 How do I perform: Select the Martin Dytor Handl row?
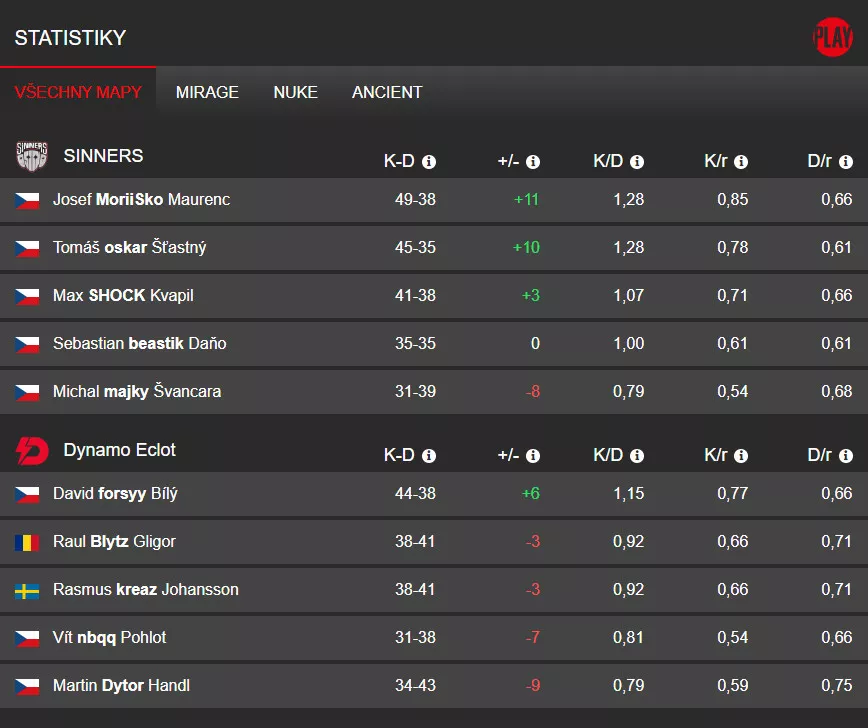pos(121,686)
